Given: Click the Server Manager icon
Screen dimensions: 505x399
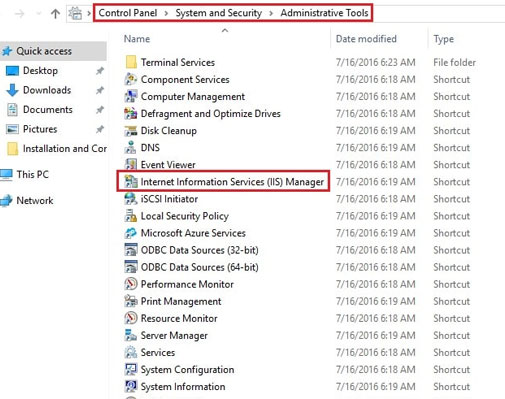Looking at the screenshot, I should click(x=131, y=335).
